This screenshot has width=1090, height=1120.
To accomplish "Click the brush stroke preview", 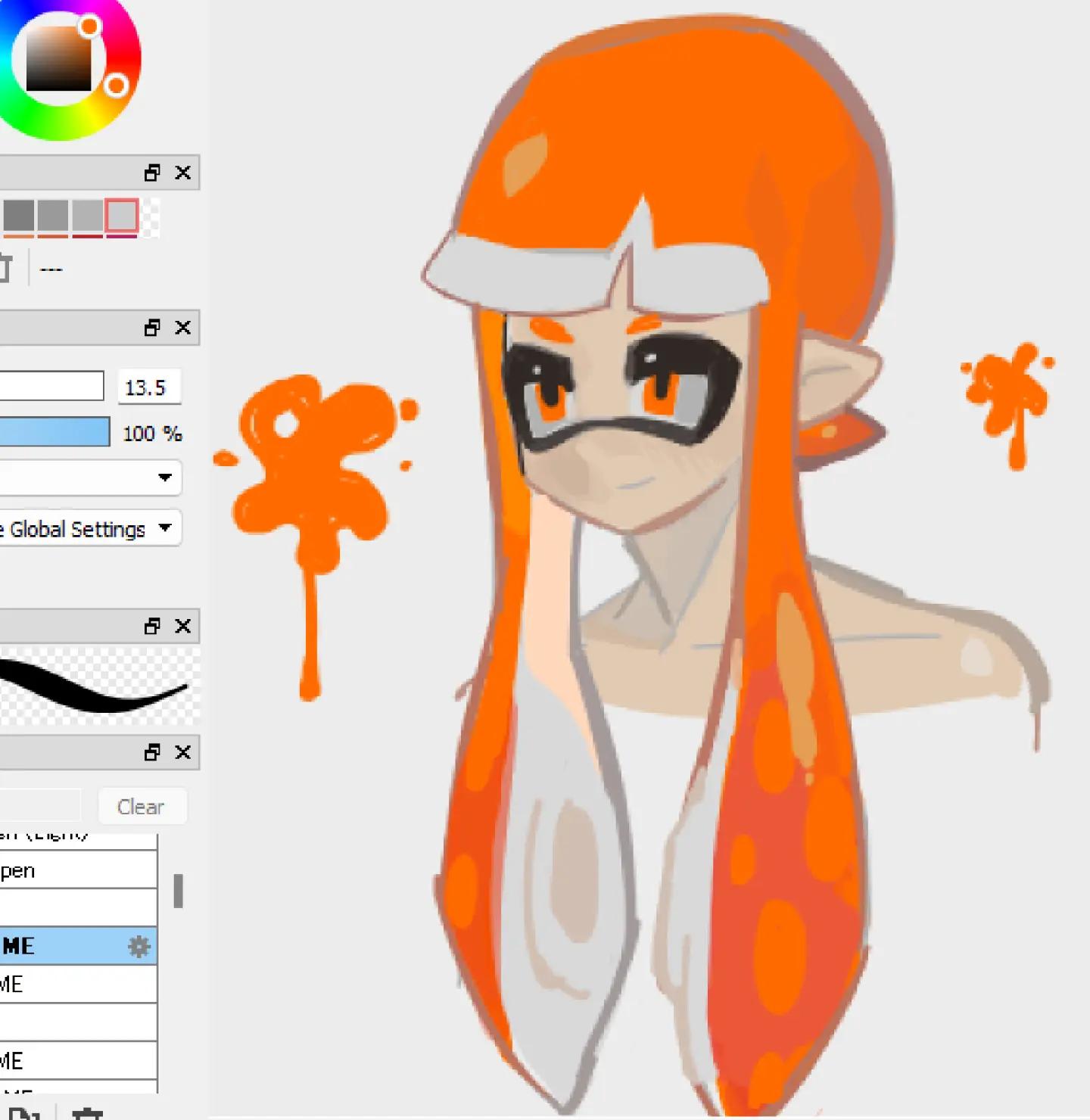I will (x=99, y=686).
